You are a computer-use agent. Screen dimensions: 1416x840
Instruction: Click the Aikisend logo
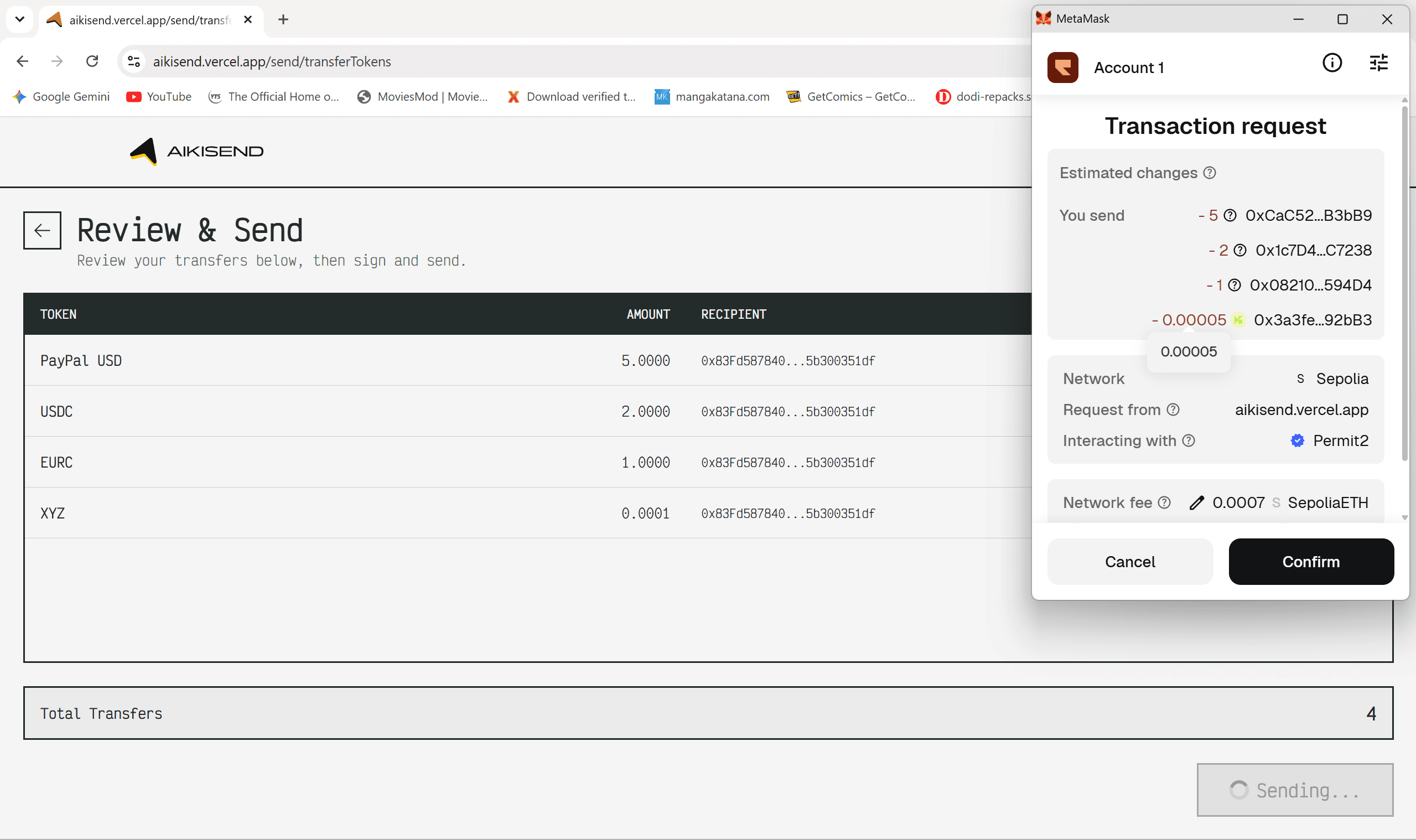(197, 151)
